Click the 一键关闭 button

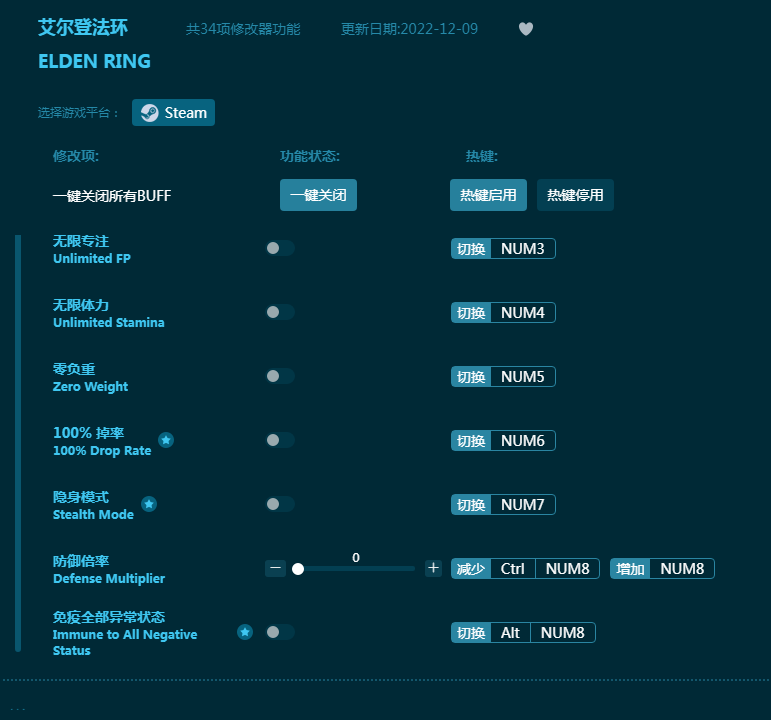click(318, 195)
